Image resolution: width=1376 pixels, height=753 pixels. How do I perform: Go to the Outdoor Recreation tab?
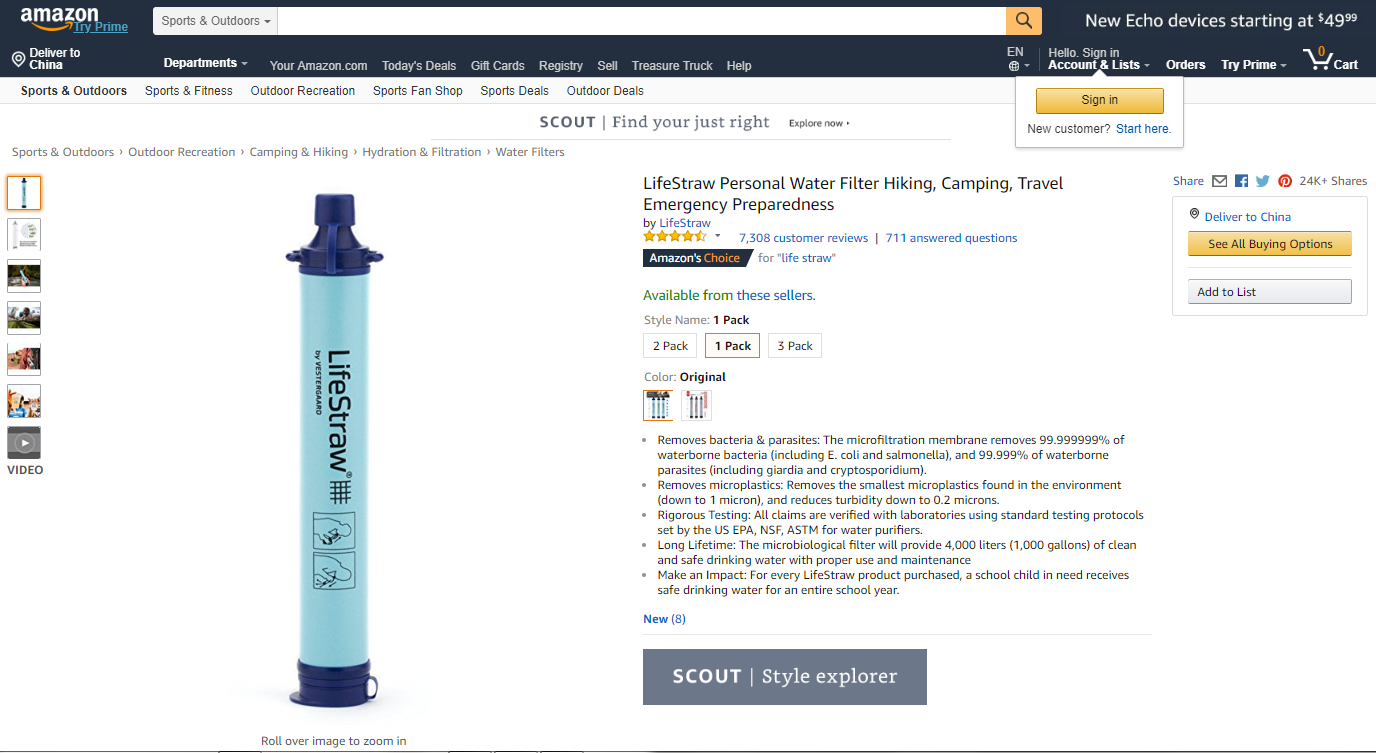303,91
